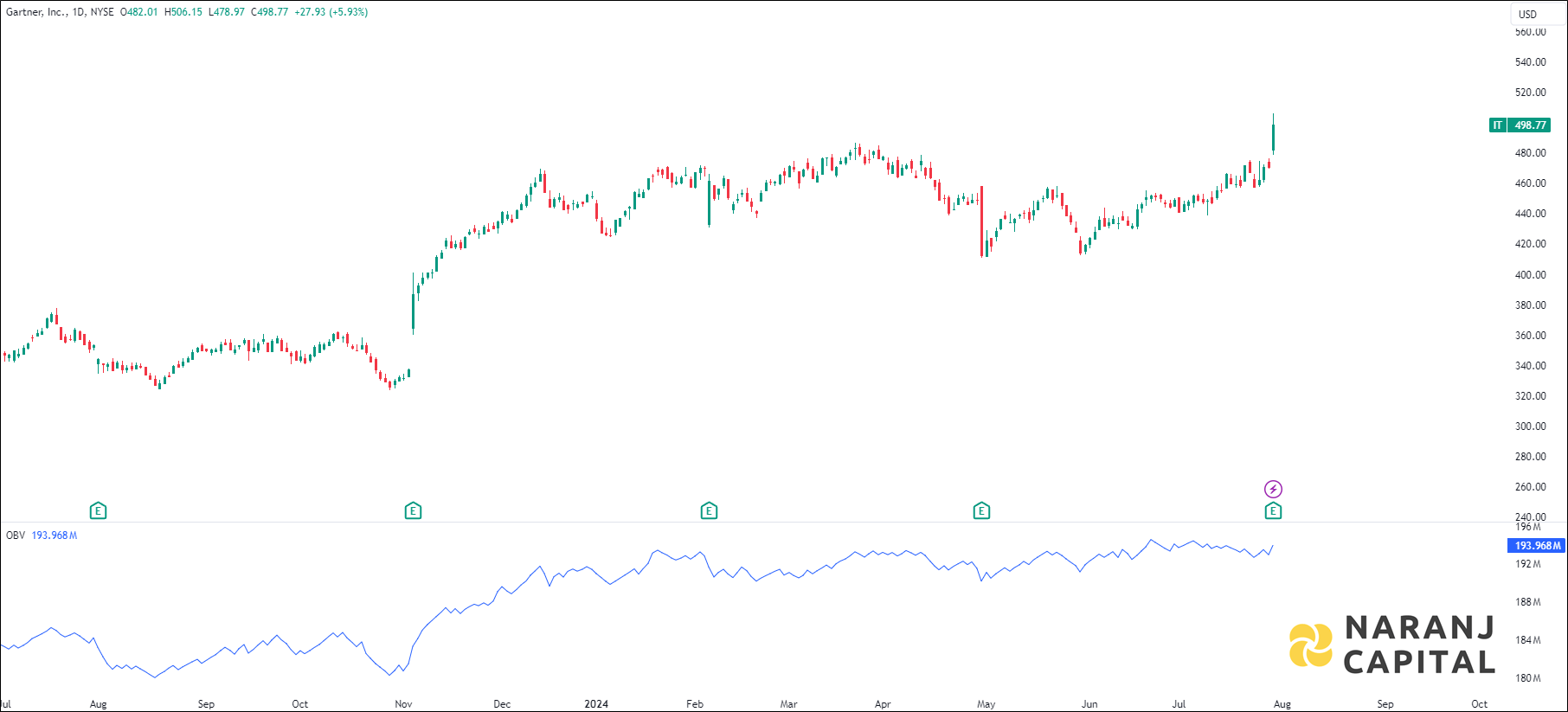1568x712 pixels.
Task: Click 320.00 on the price scale
Action: (x=1530, y=396)
